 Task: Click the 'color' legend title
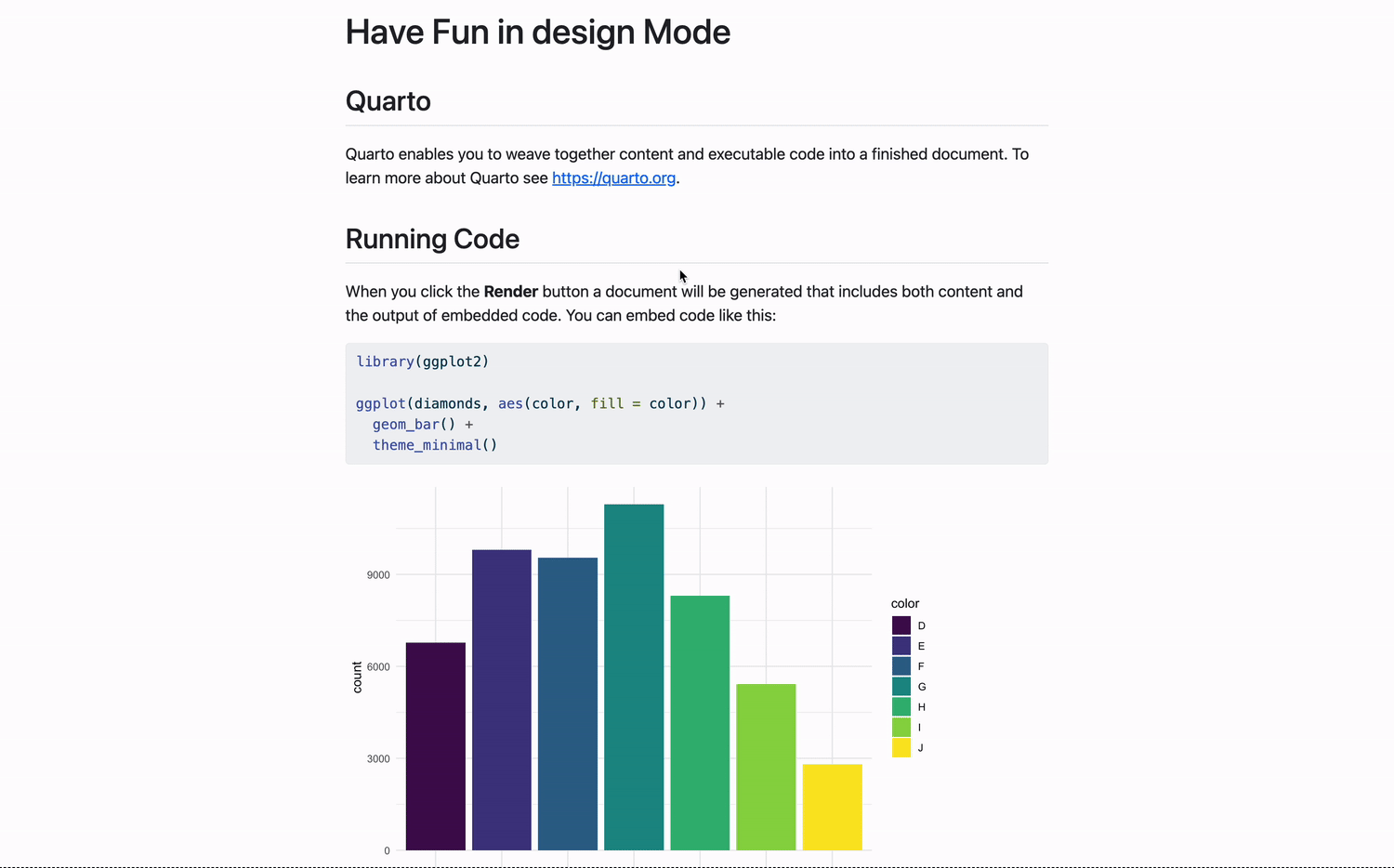pos(905,603)
